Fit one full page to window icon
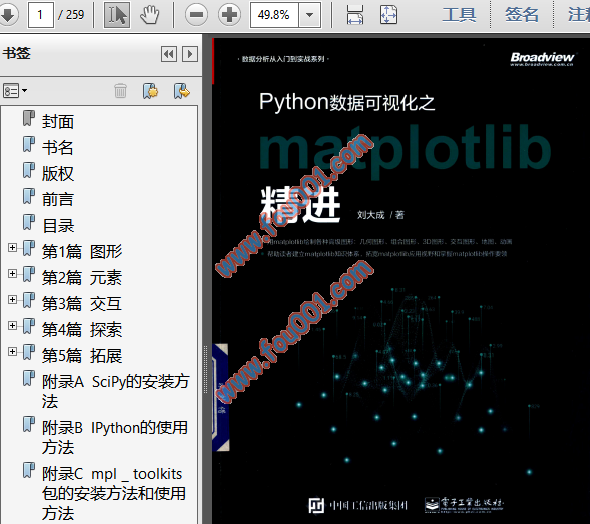The width and height of the screenshot is (590, 524). coord(388,15)
